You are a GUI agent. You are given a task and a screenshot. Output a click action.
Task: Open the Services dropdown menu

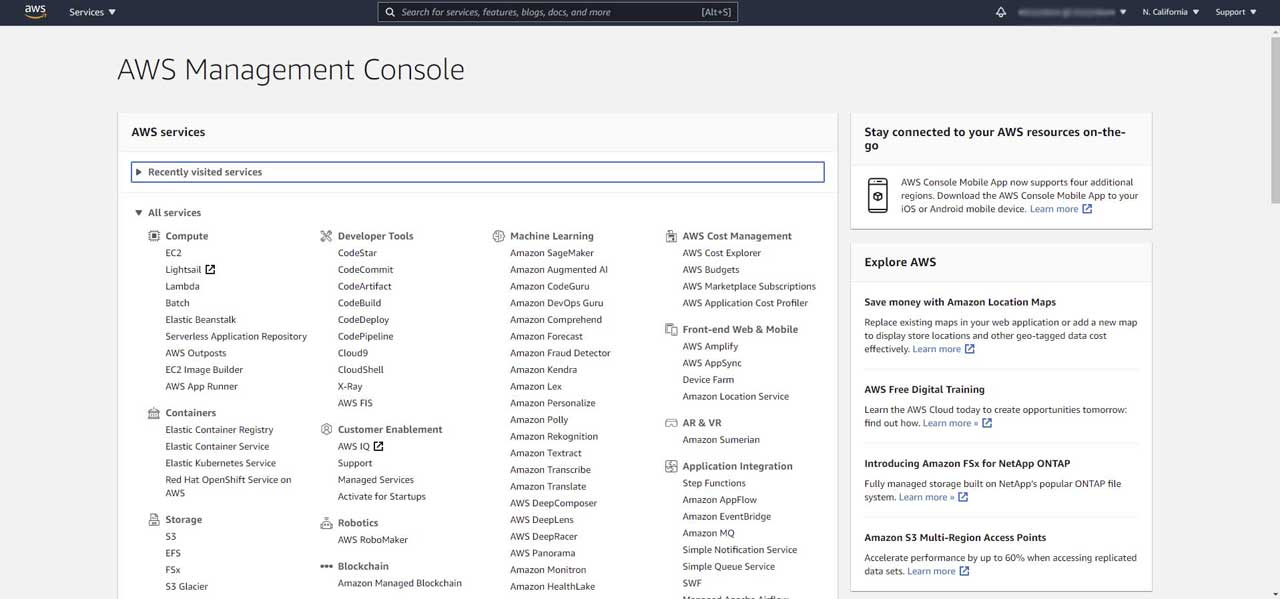(92, 12)
